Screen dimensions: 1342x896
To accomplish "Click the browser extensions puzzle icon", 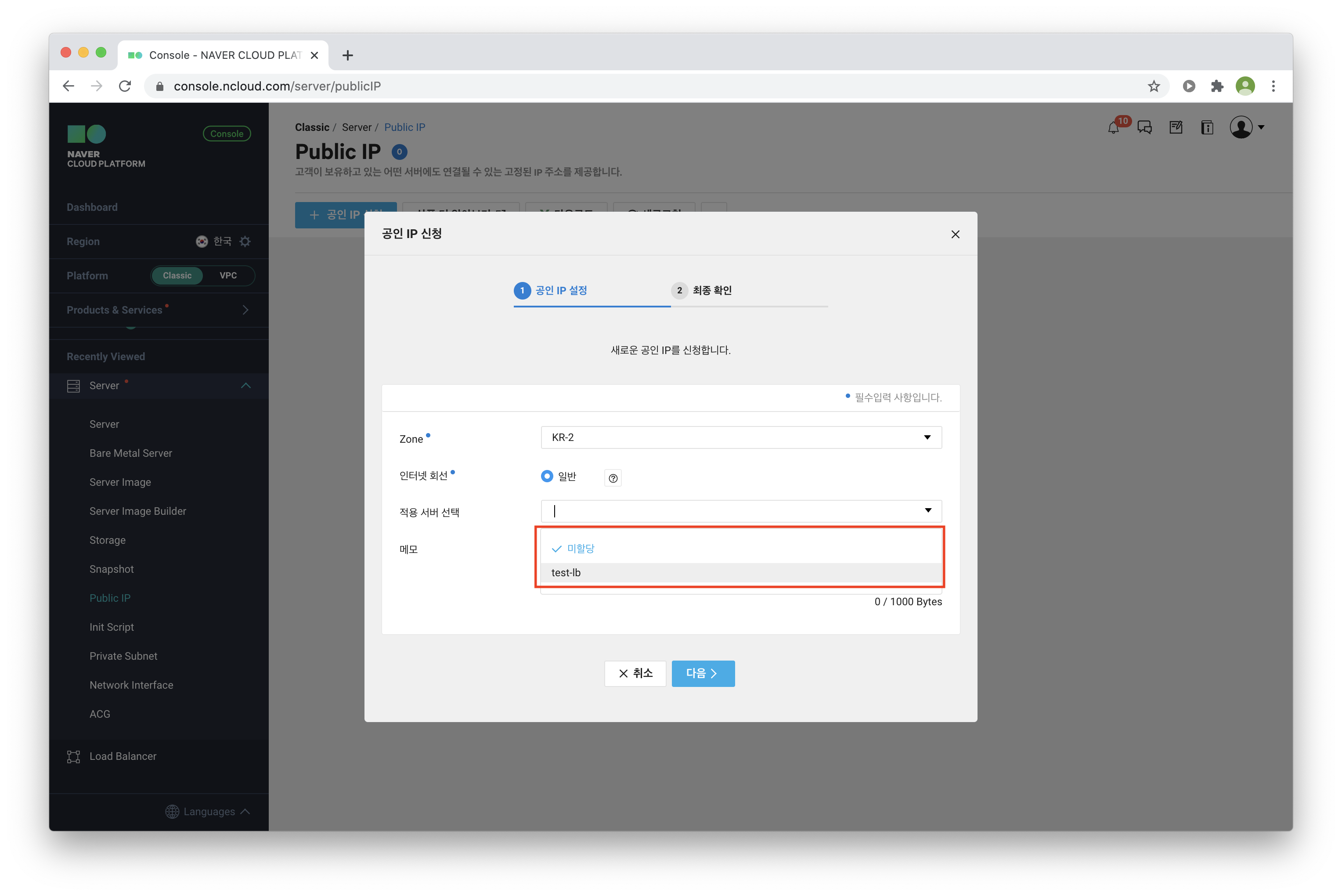I will pyautogui.click(x=1217, y=86).
